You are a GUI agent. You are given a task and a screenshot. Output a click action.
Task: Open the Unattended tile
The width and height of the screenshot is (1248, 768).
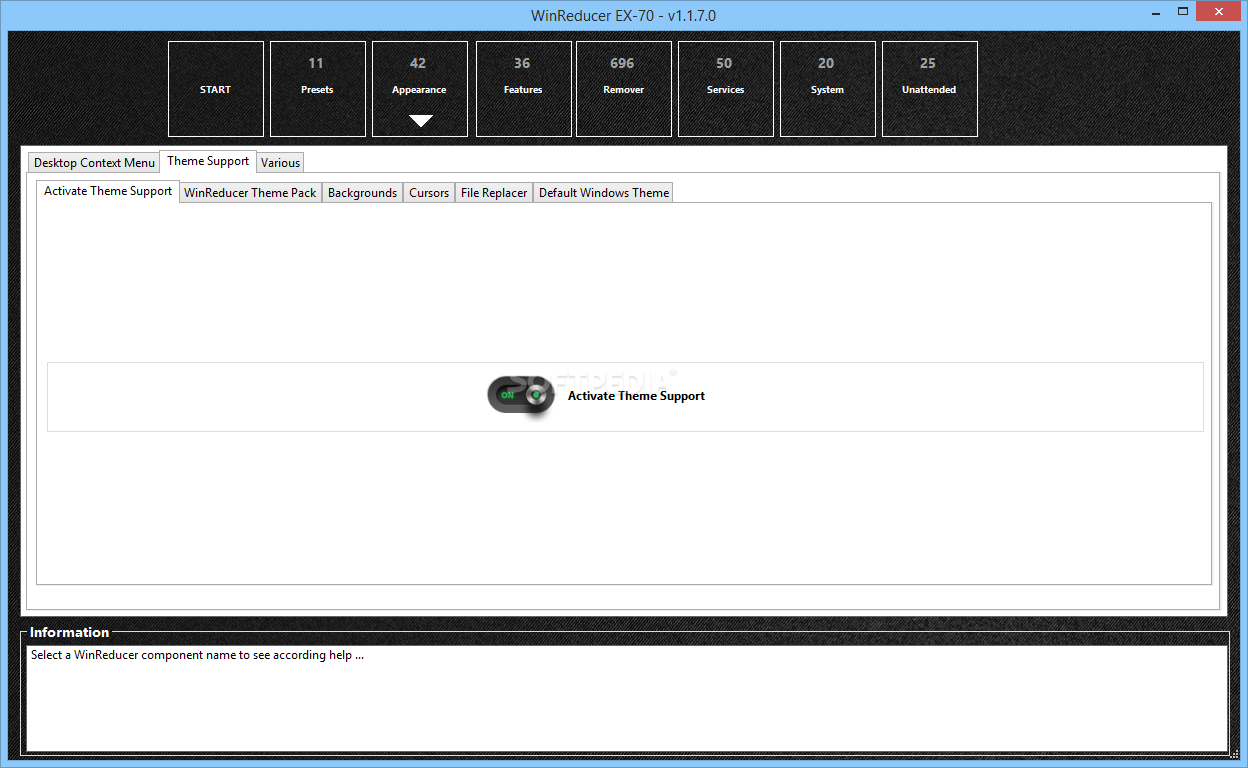pyautogui.click(x=930, y=89)
